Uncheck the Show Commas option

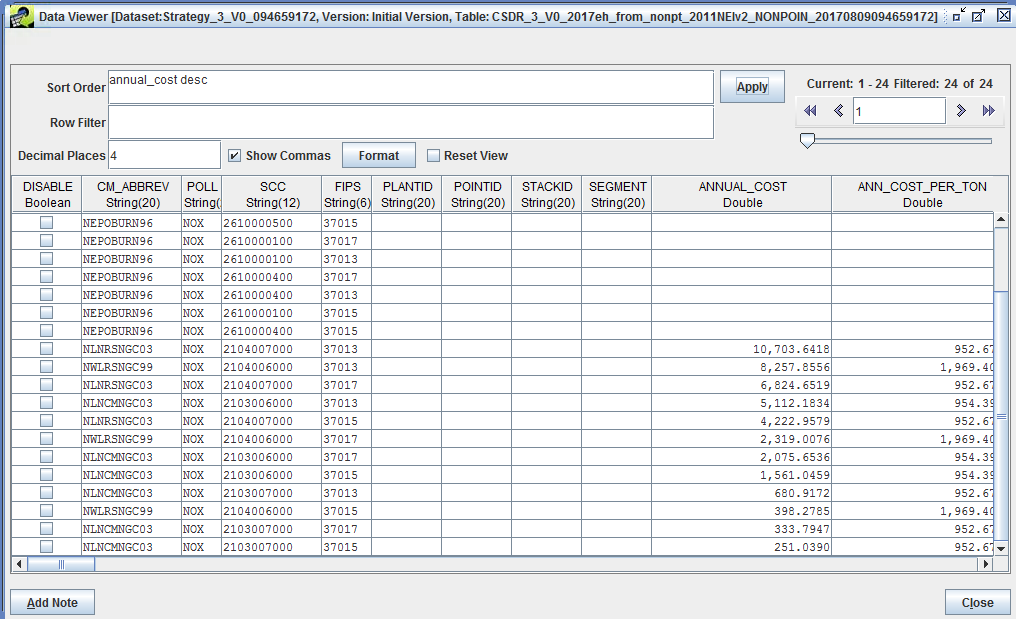click(x=234, y=155)
